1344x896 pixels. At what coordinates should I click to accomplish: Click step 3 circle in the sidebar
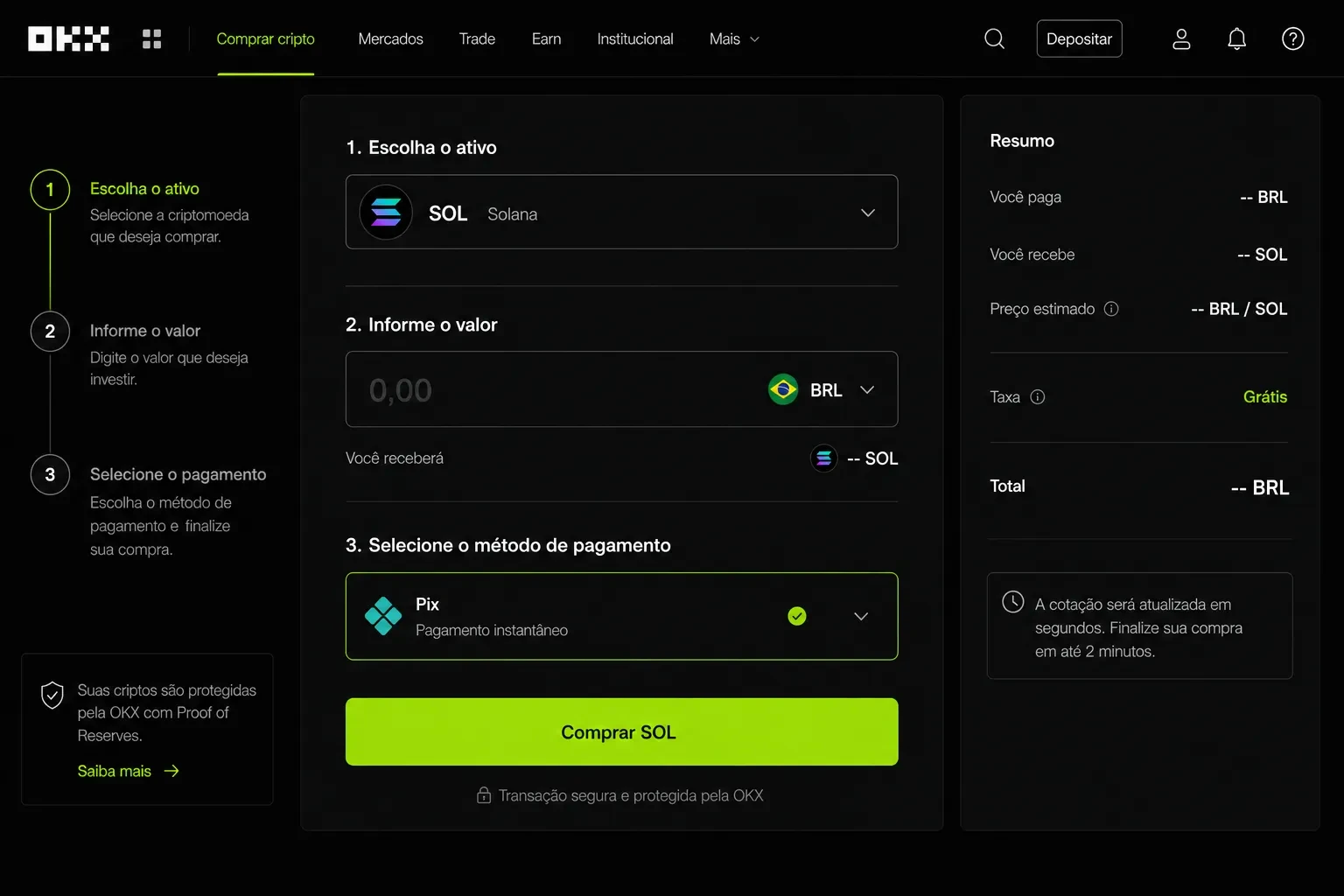[50, 475]
